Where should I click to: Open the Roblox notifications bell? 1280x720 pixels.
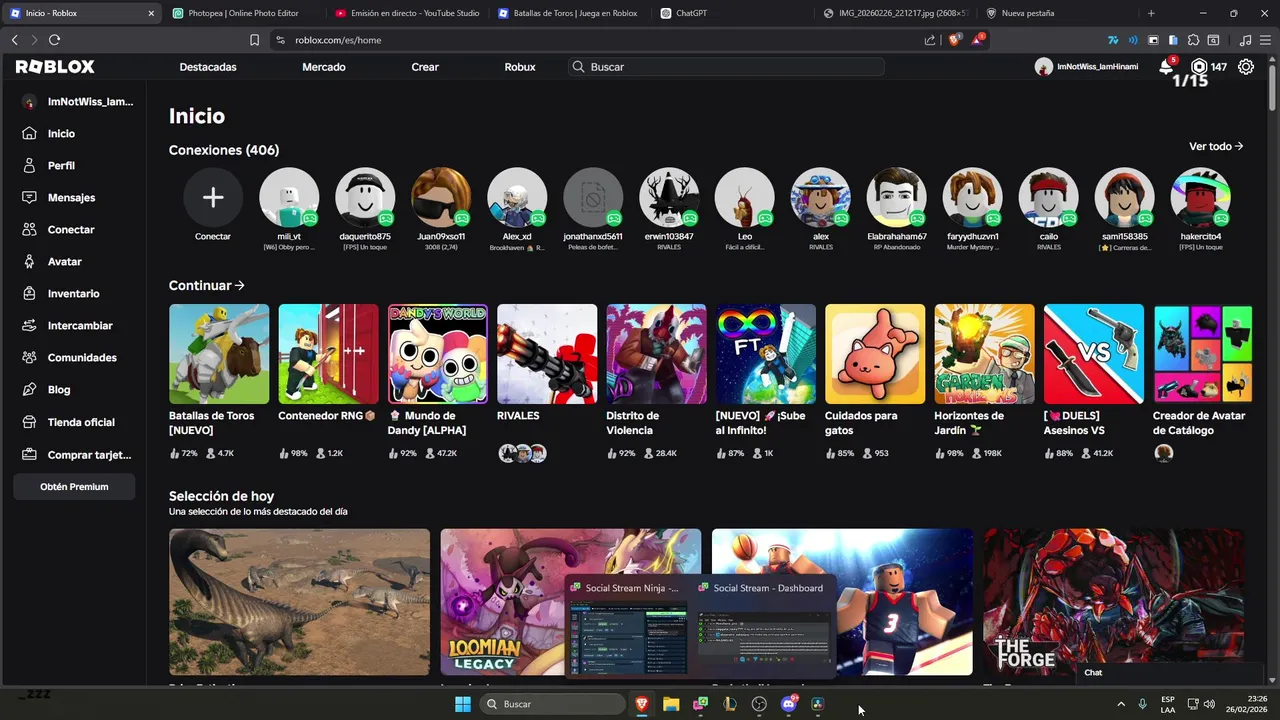(x=1166, y=67)
